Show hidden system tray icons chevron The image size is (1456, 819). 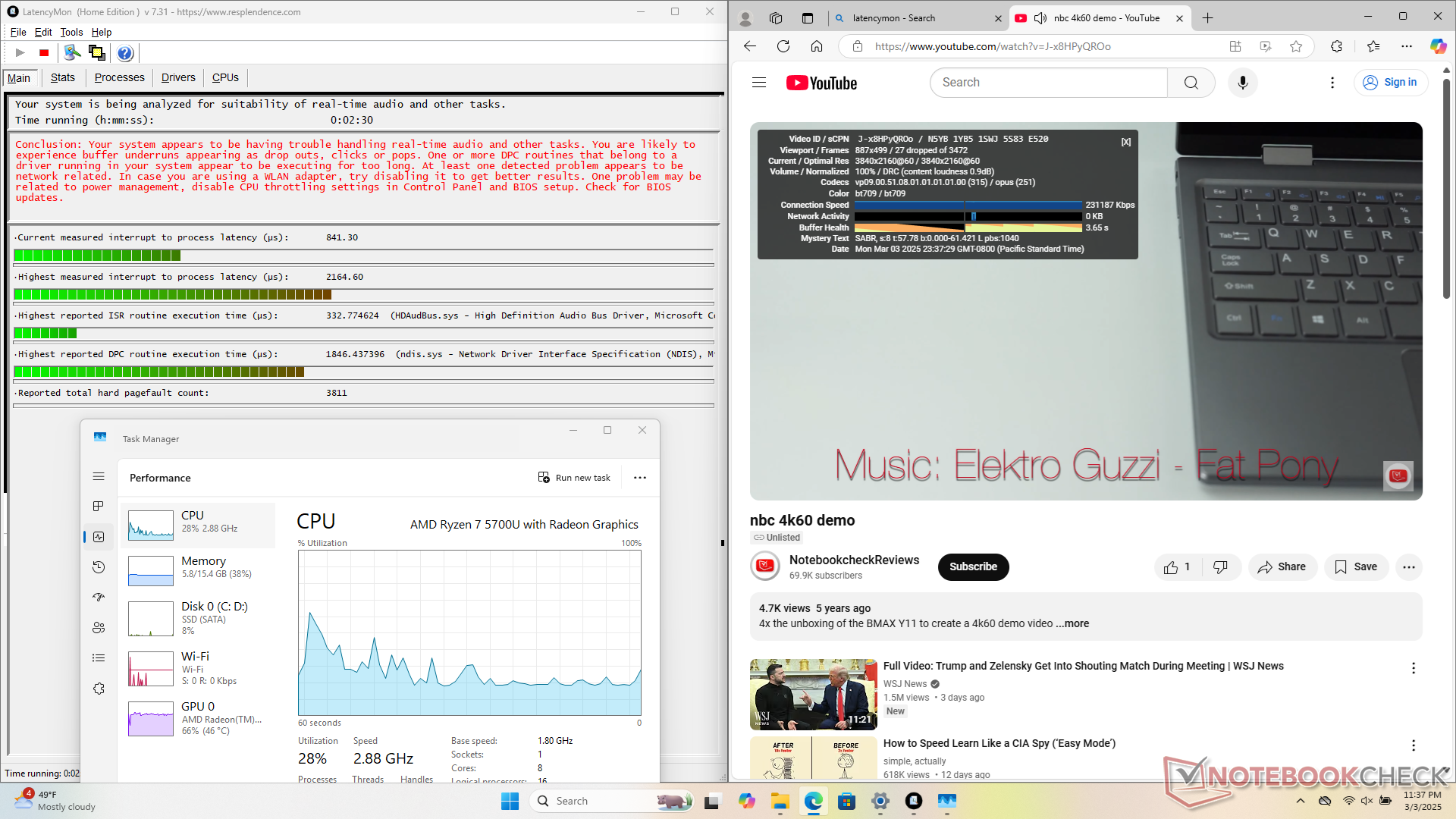[x=1300, y=801]
